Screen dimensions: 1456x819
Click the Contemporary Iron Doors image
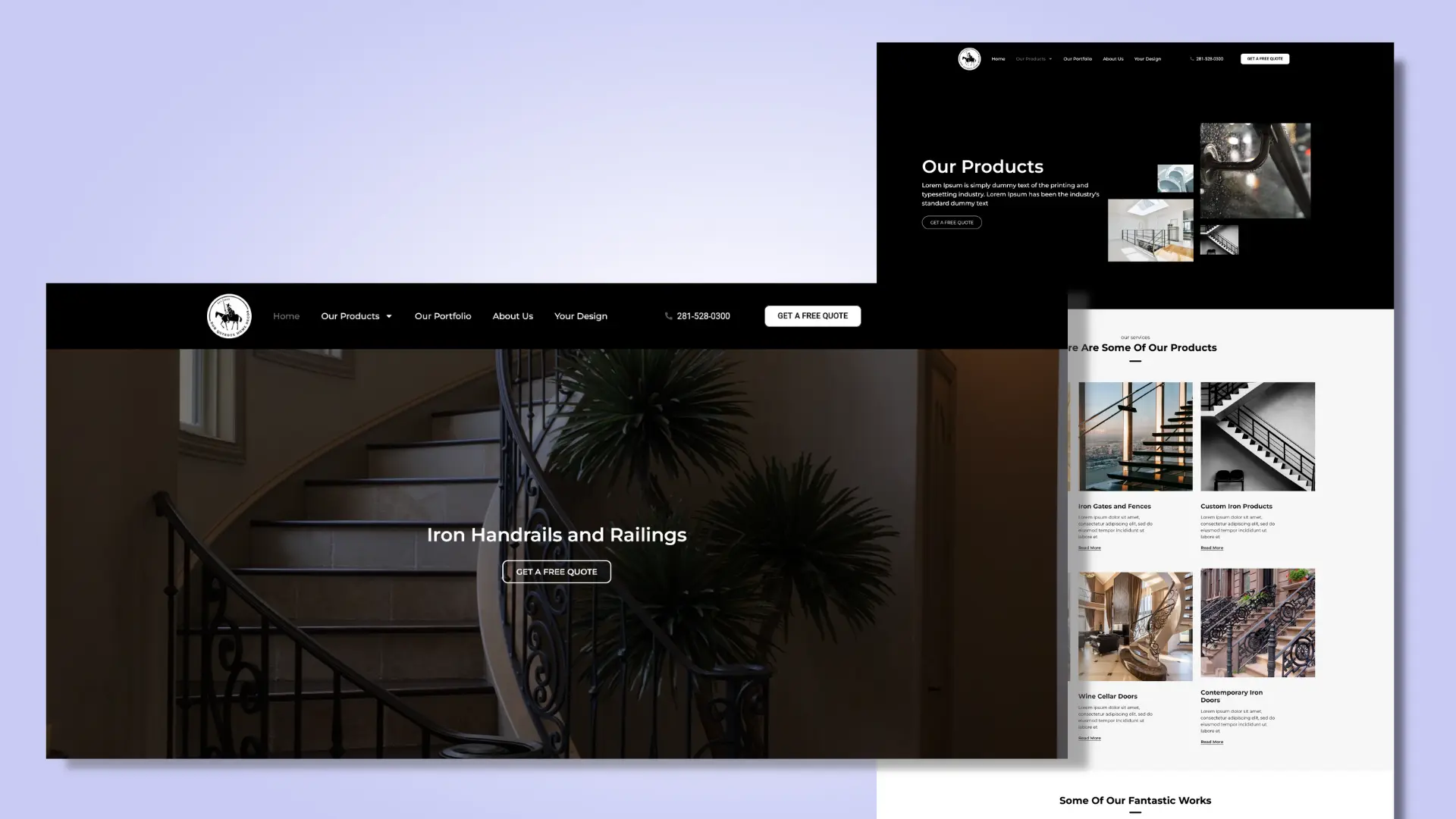(x=1257, y=622)
